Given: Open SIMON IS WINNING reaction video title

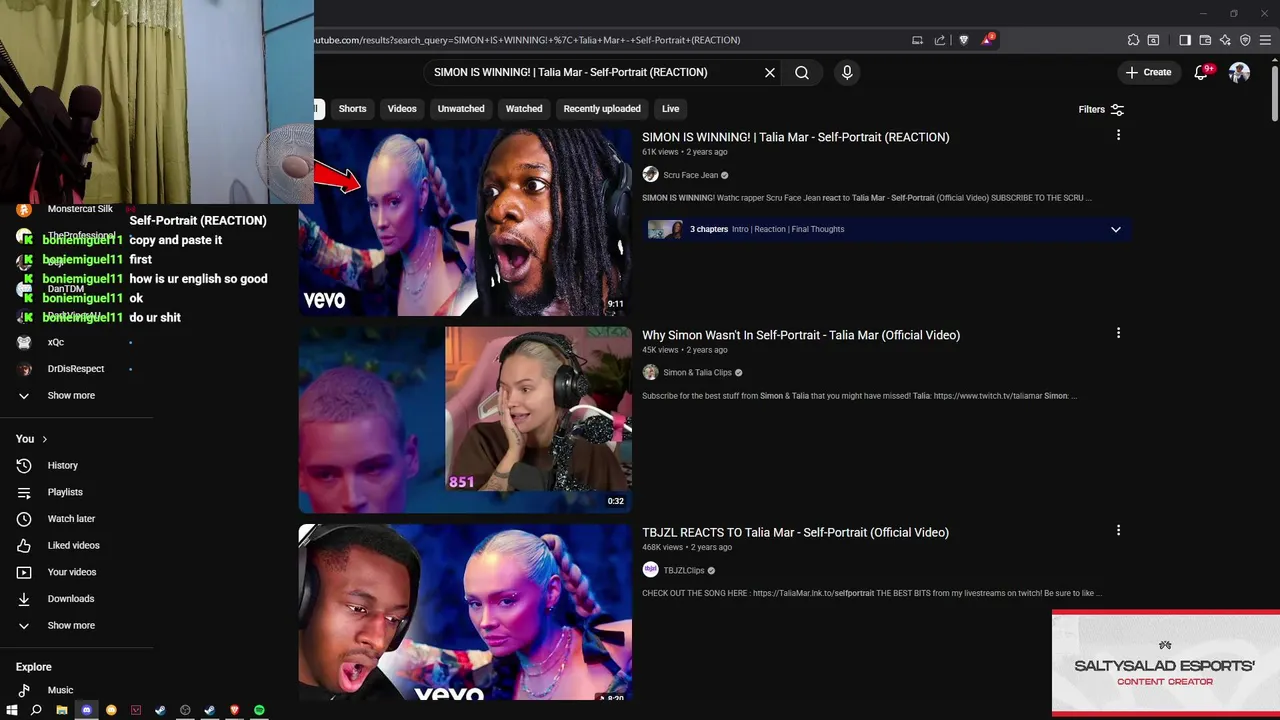Looking at the screenshot, I should (x=796, y=137).
